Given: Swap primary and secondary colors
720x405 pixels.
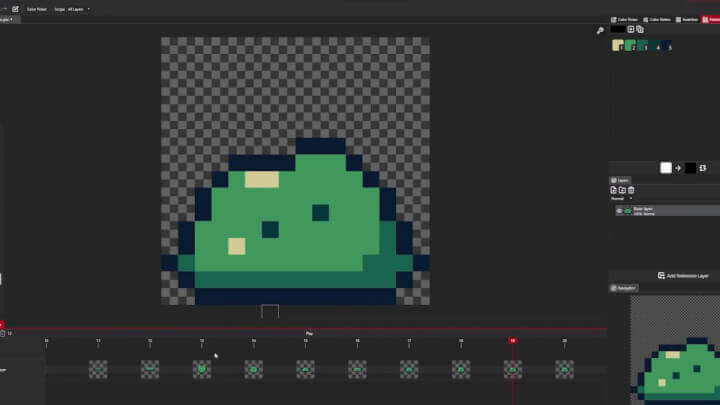Looking at the screenshot, I should pyautogui.click(x=703, y=168).
